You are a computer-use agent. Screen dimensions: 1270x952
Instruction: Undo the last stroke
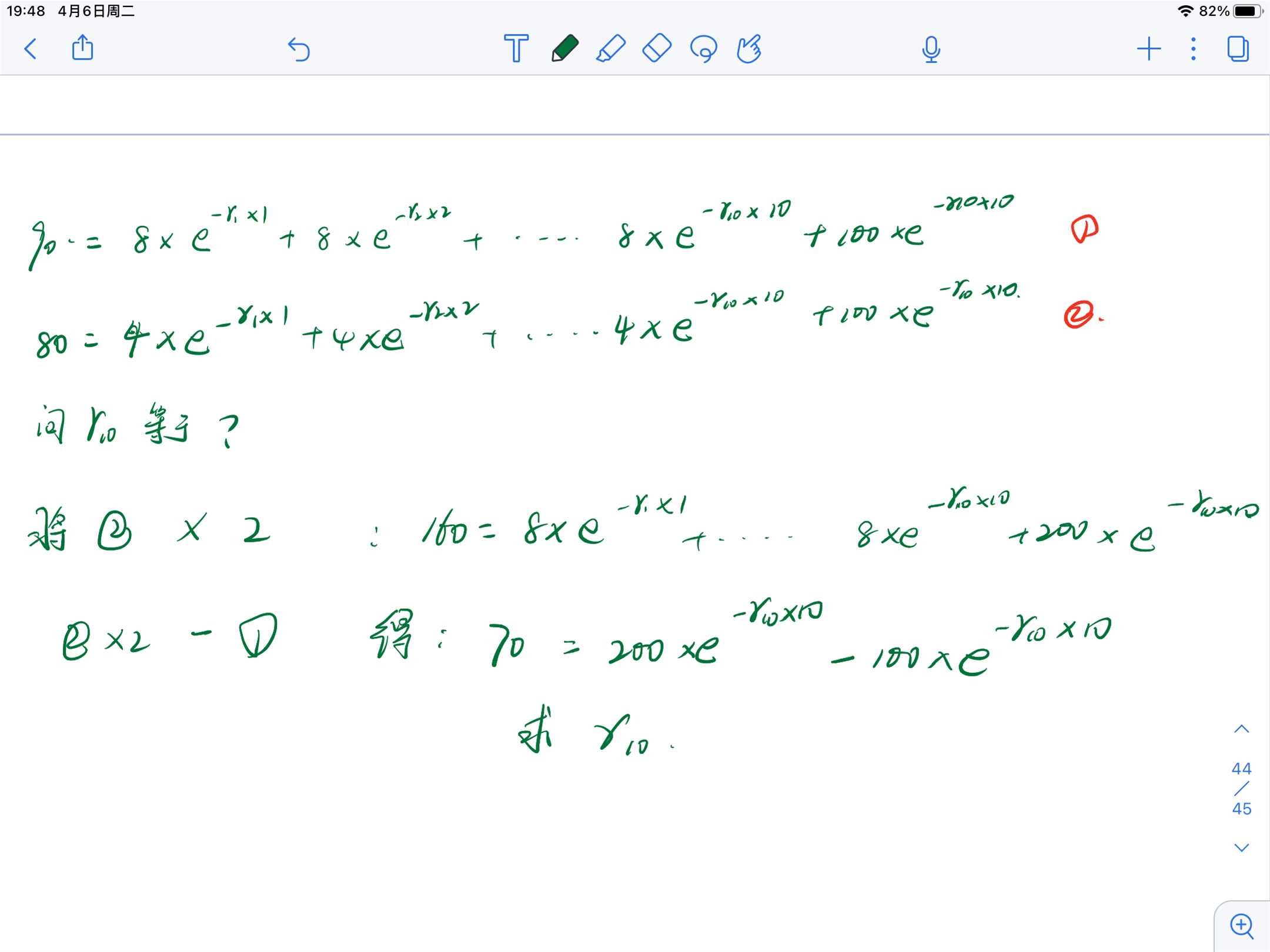[x=299, y=49]
